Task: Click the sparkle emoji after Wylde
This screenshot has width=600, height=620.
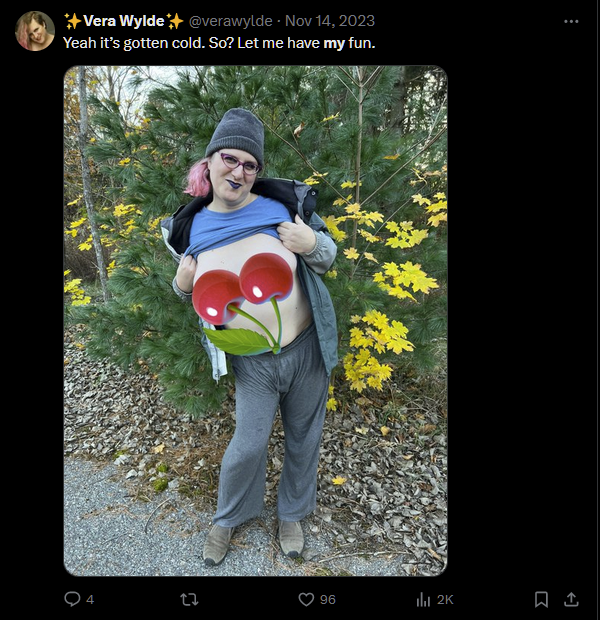Action: pos(175,21)
